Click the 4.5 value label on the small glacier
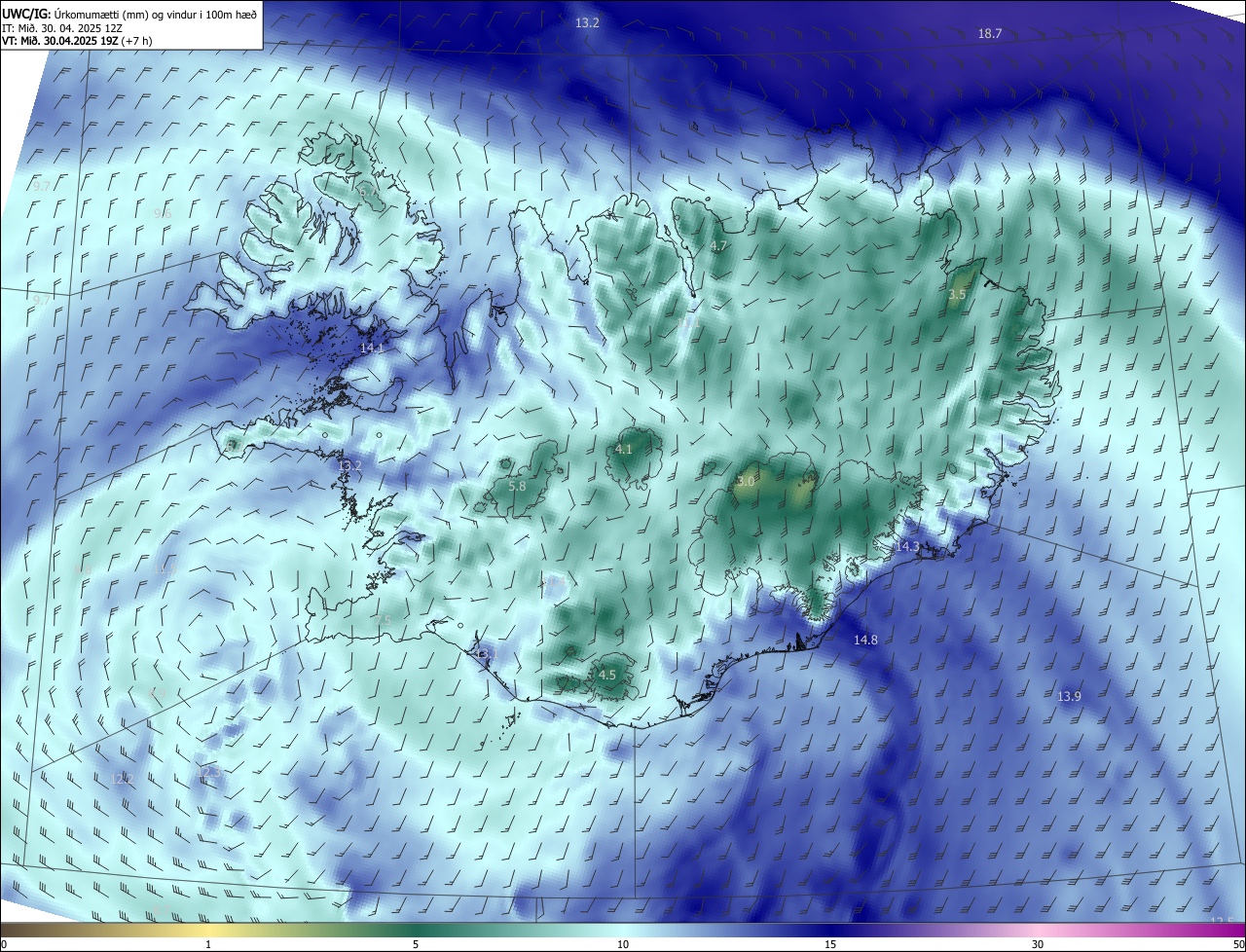Viewport: 1246px width, 952px height. point(606,675)
